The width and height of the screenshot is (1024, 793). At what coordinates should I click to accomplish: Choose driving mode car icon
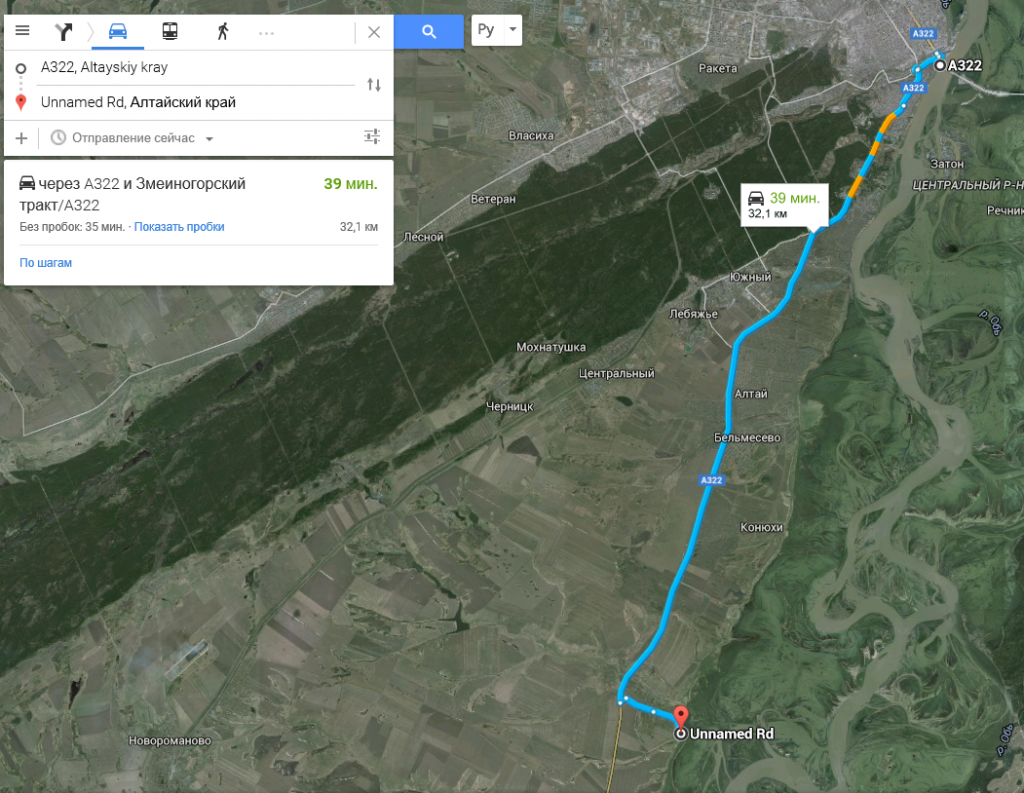118,31
